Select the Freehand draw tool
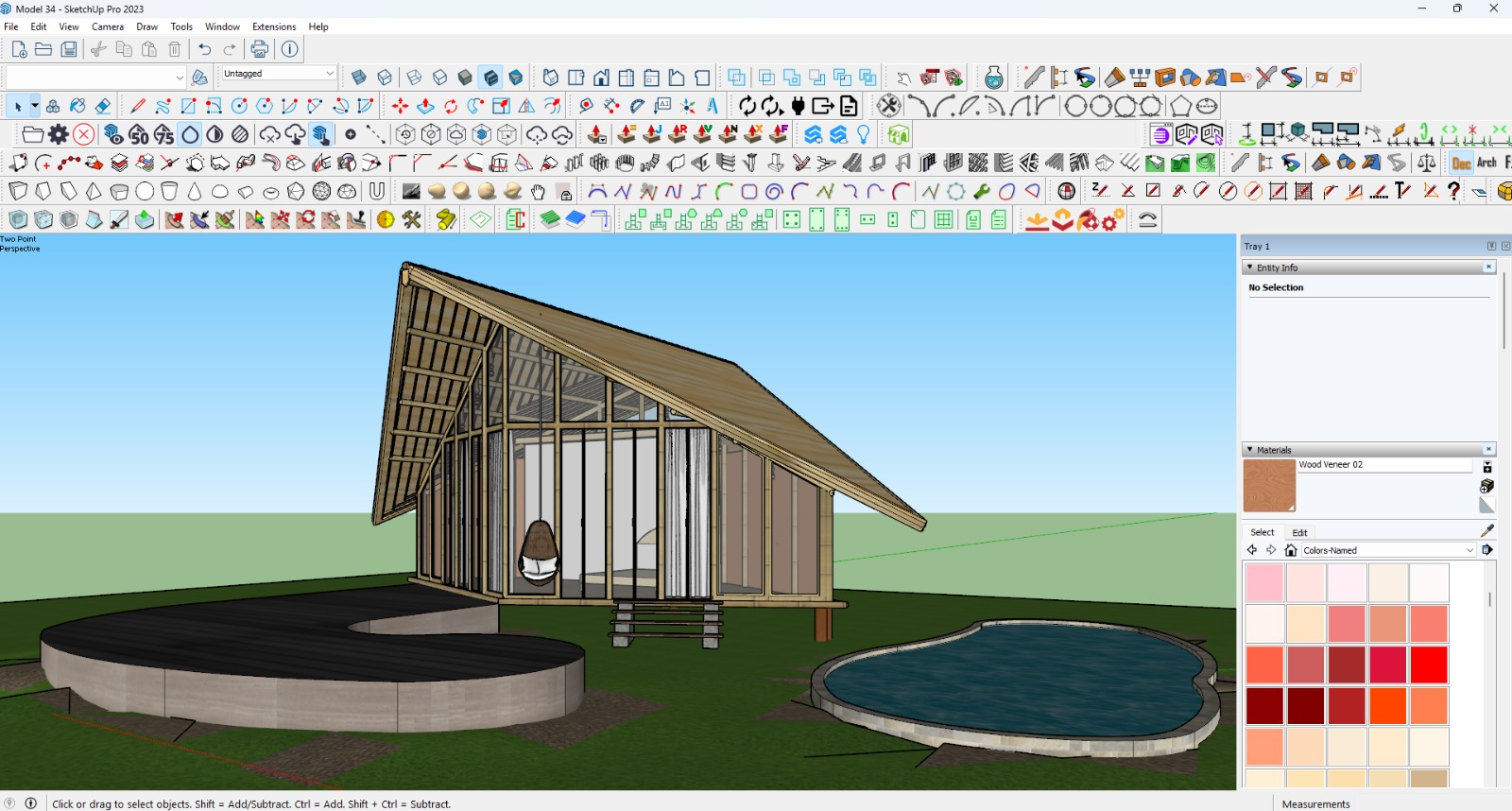Image resolution: width=1512 pixels, height=811 pixels. coord(163,106)
